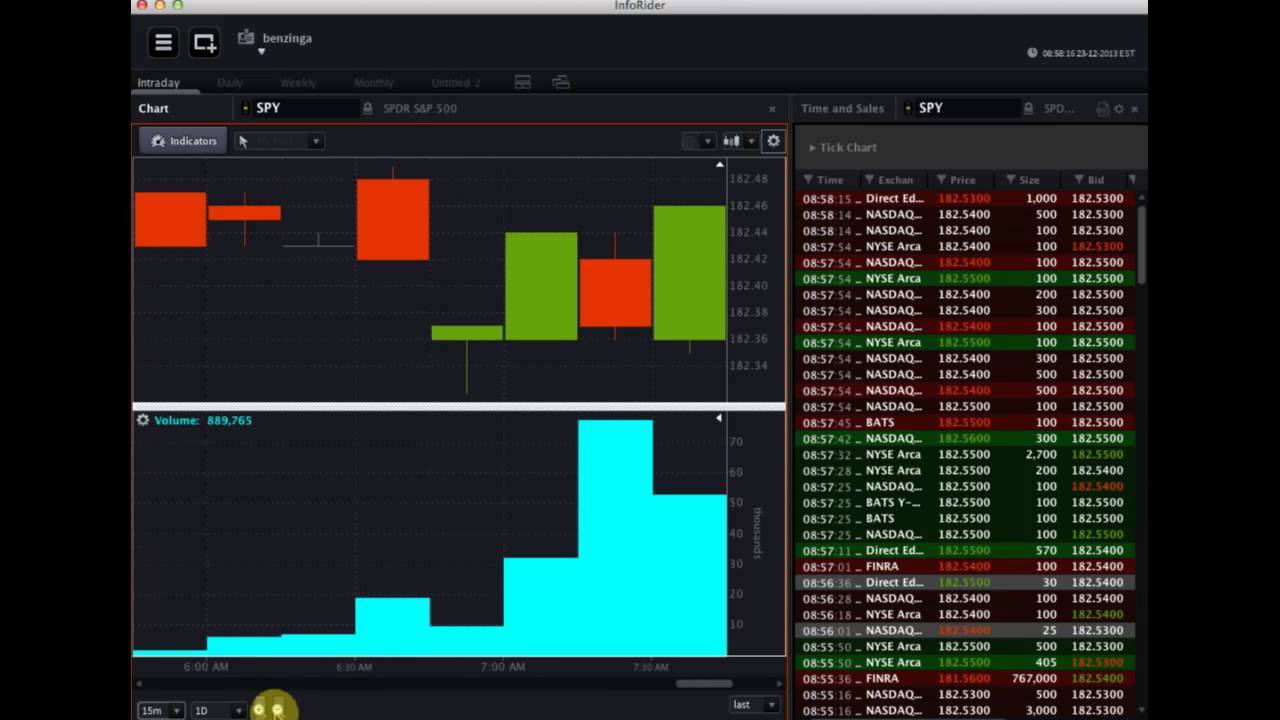Screen dimensions: 1280x720
Task: Click the chart horizontal scrollbar thumb
Action: [704, 684]
